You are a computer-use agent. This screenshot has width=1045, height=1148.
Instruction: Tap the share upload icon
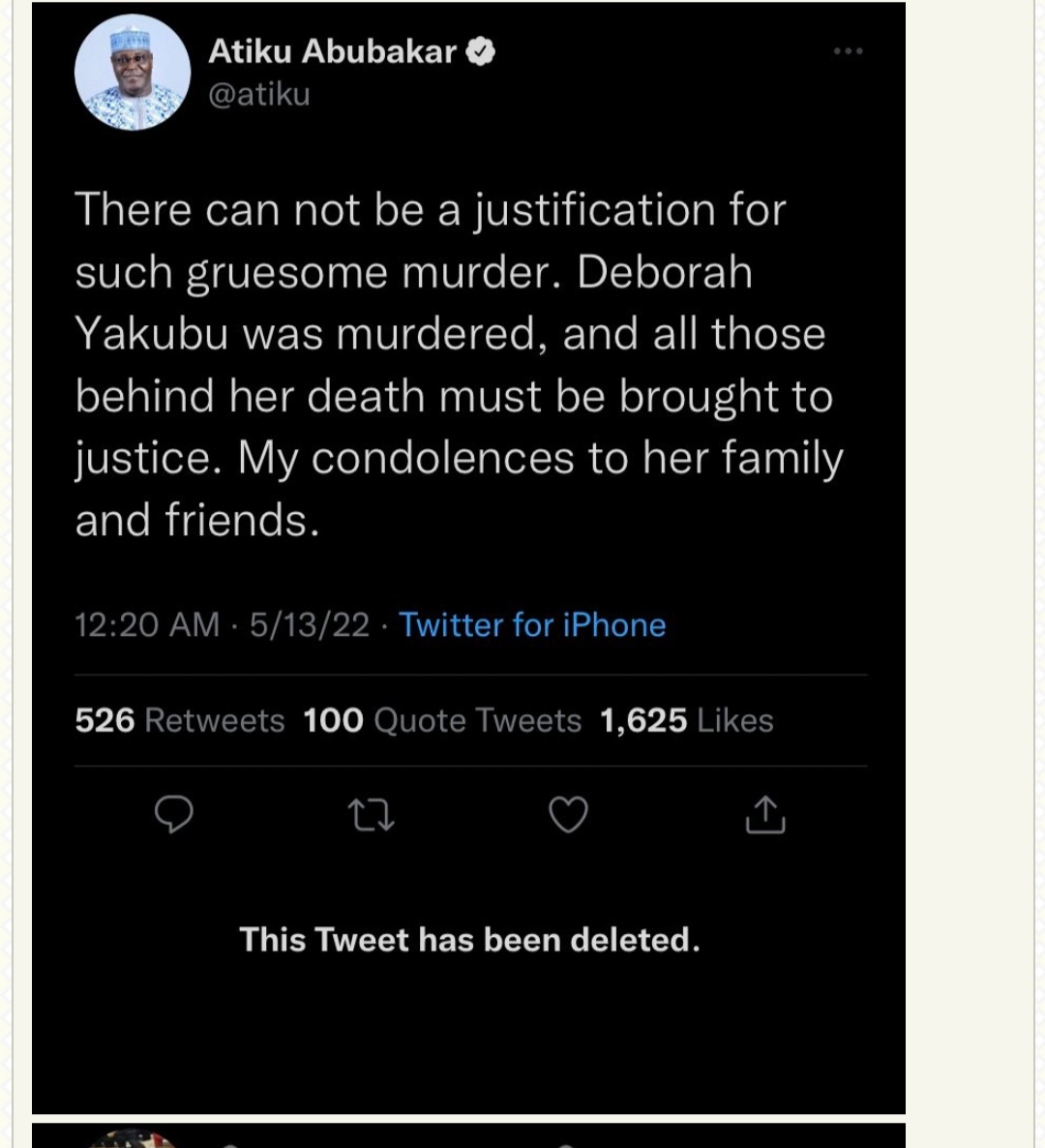click(x=765, y=815)
